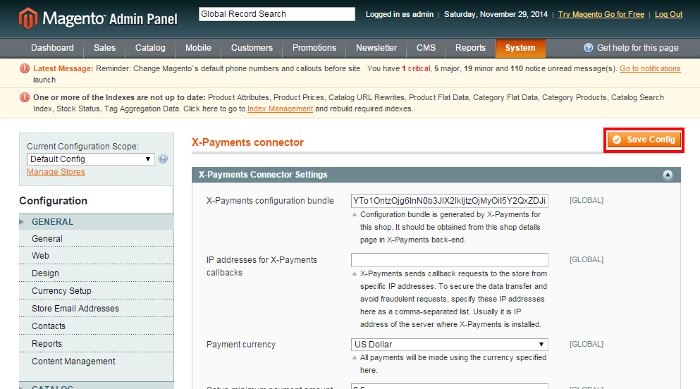The image size is (700, 389).
Task: Click the Latest Message warning icon
Action: [x=25, y=69]
